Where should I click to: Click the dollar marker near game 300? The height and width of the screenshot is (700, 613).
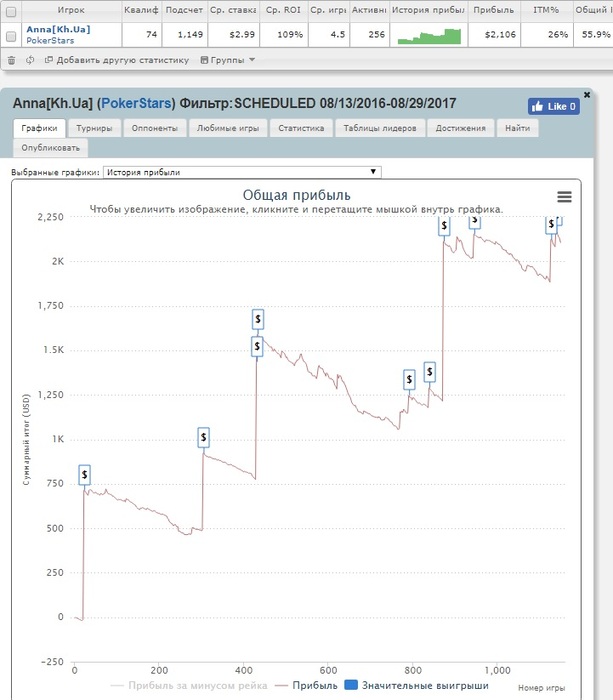(204, 437)
